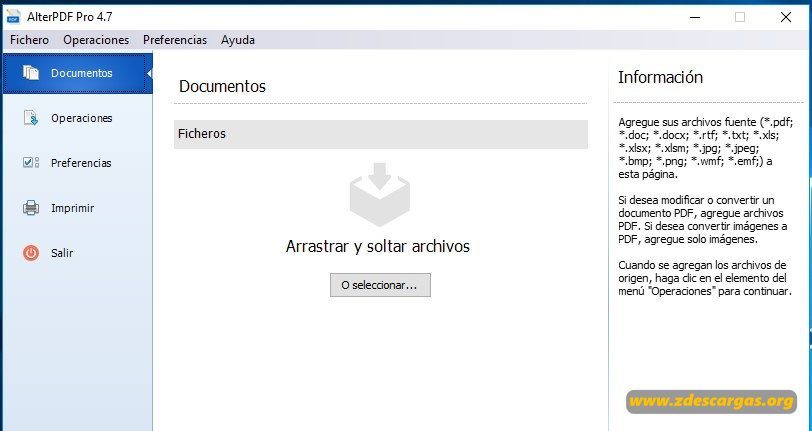Go to Operaciones label in the sidebar

click(x=82, y=118)
